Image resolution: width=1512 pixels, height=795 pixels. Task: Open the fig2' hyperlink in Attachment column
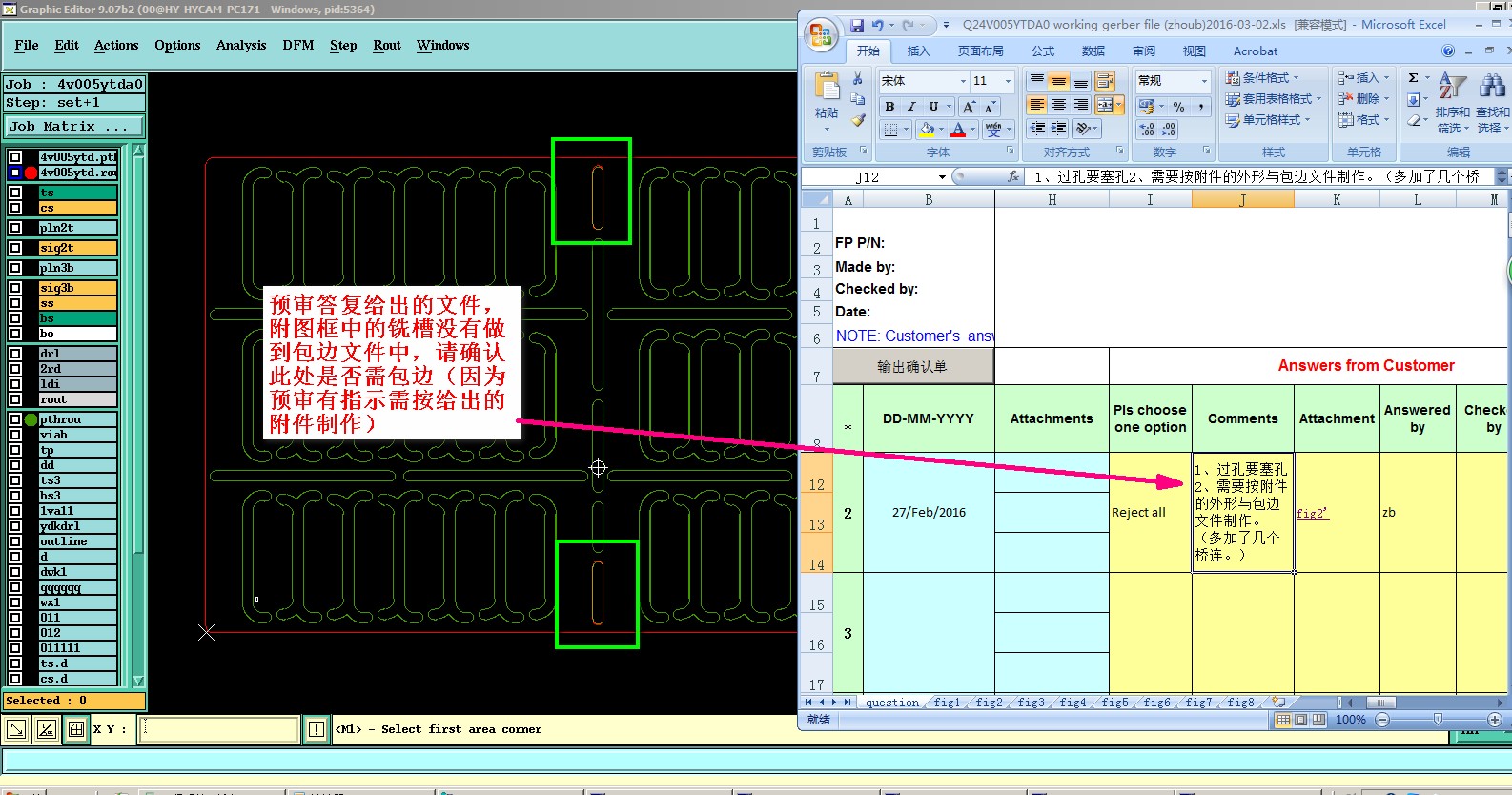point(1312,513)
